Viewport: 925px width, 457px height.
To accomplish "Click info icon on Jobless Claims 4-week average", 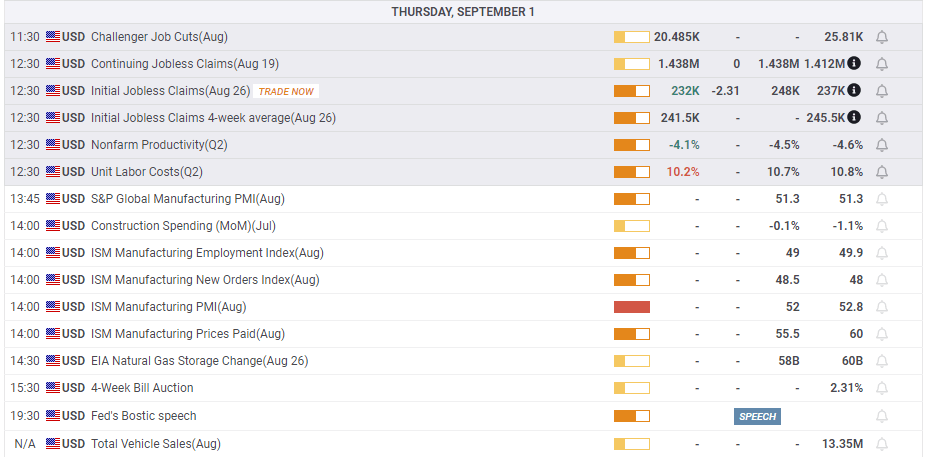I will pos(854,118).
